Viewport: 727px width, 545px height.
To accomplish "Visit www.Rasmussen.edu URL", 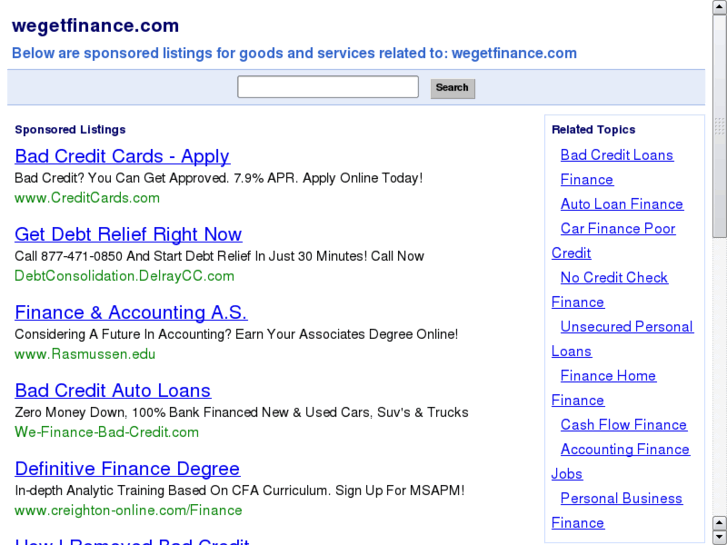I will click(85, 354).
